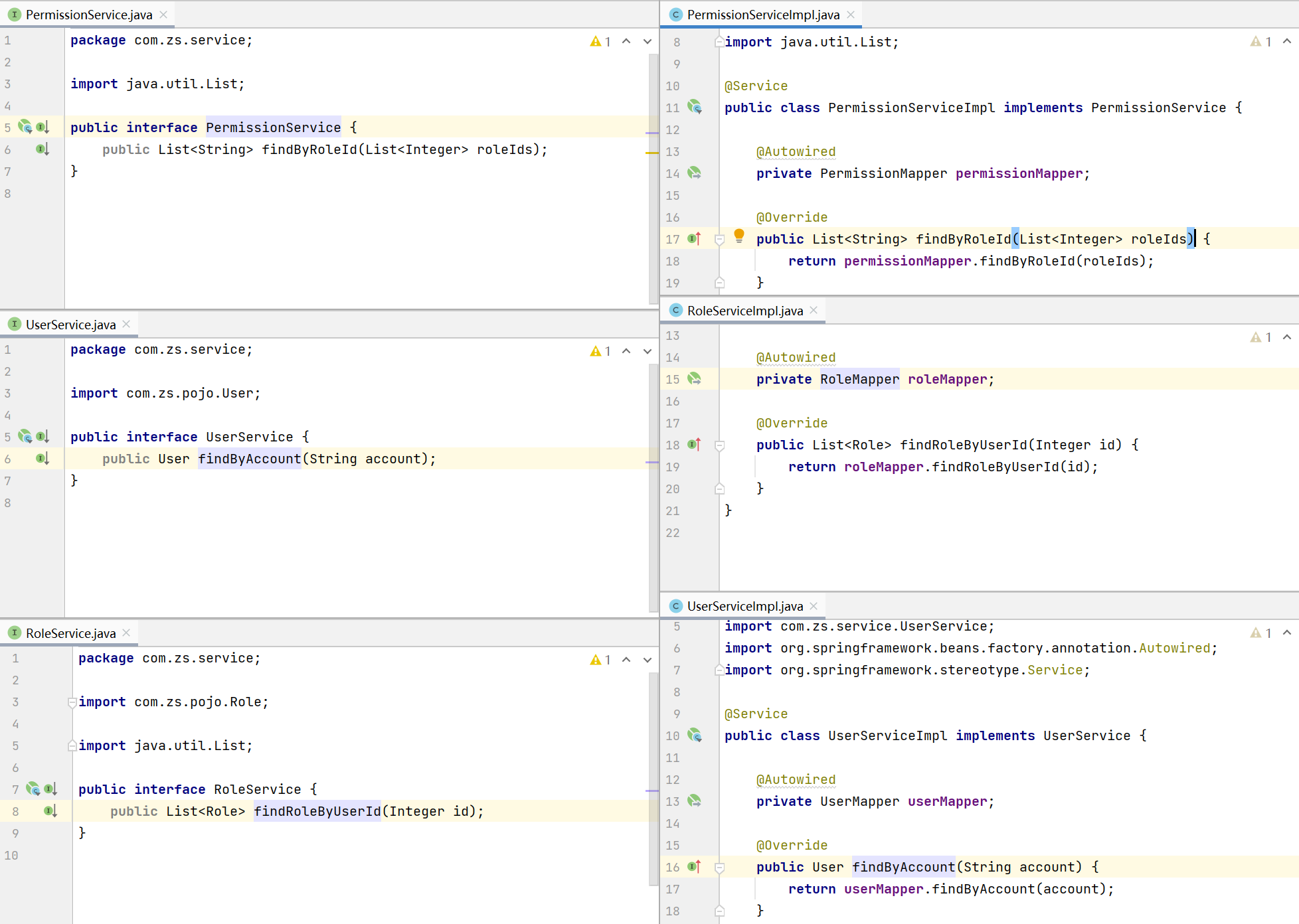Click autowired dependency gutter icon for roleMapper
Viewport: 1299px width, 924px height.
click(695, 378)
